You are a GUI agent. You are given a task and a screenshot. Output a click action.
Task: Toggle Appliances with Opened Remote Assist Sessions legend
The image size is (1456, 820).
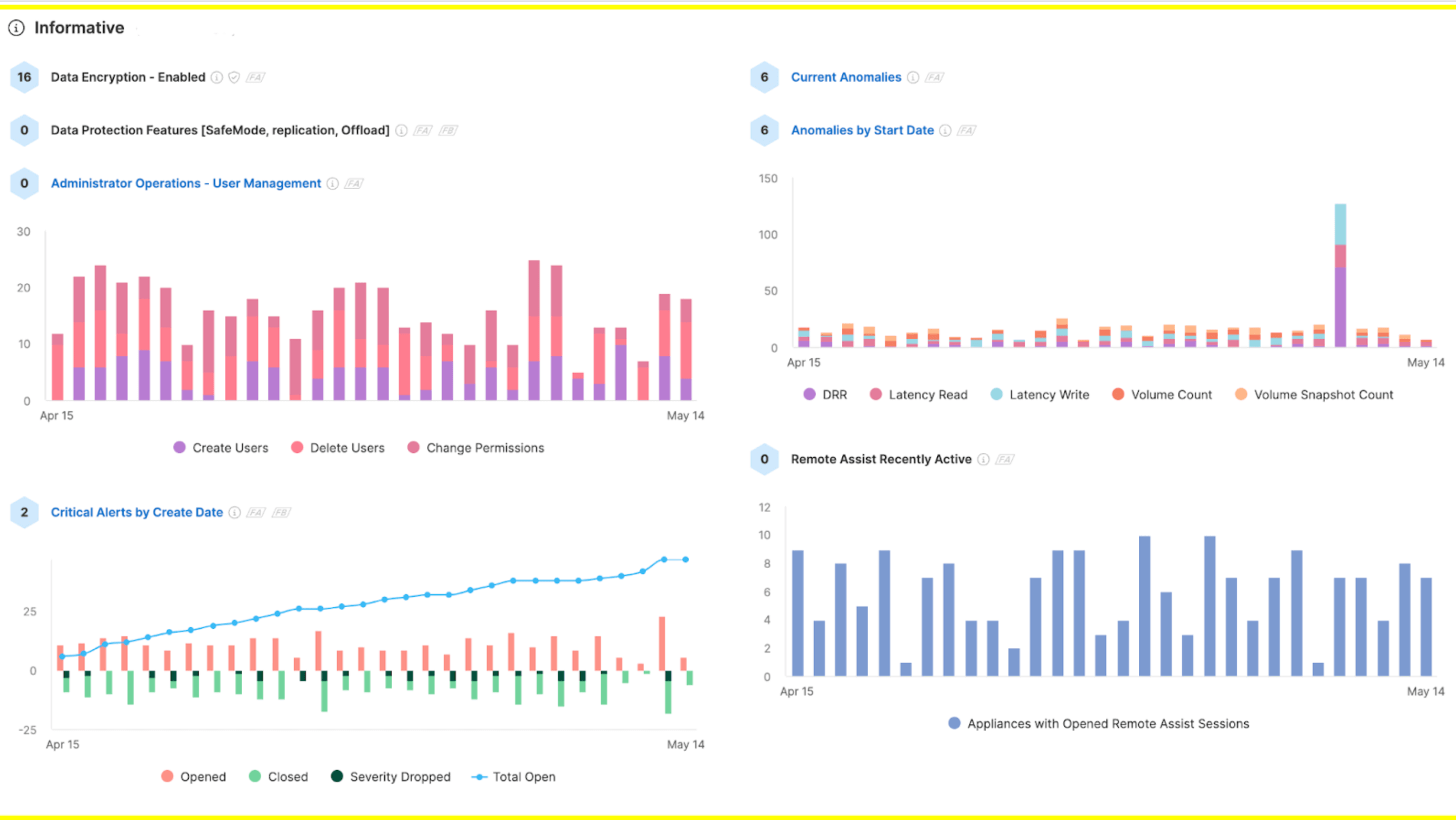point(1099,723)
